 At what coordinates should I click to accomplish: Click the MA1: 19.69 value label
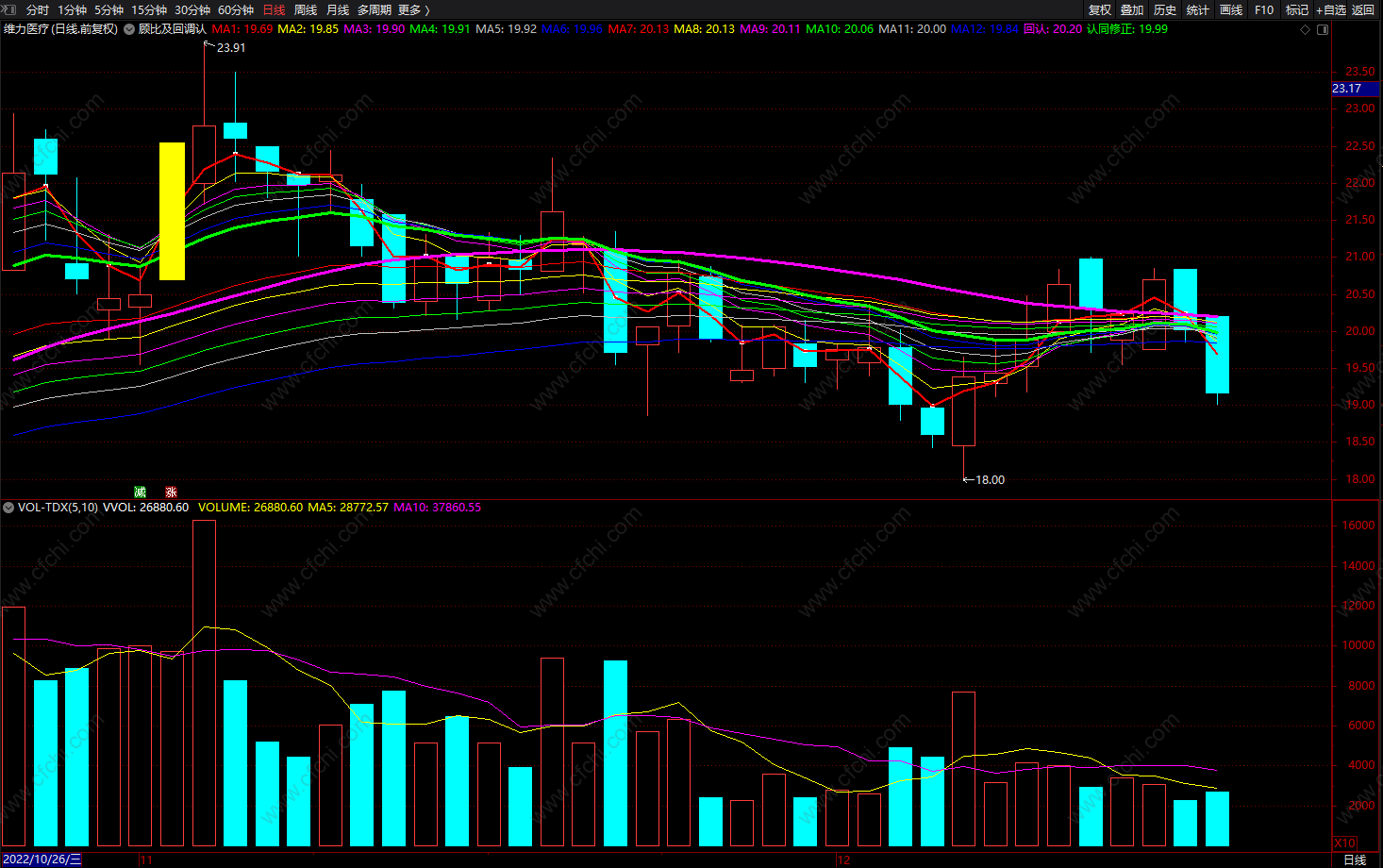pyautogui.click(x=242, y=29)
